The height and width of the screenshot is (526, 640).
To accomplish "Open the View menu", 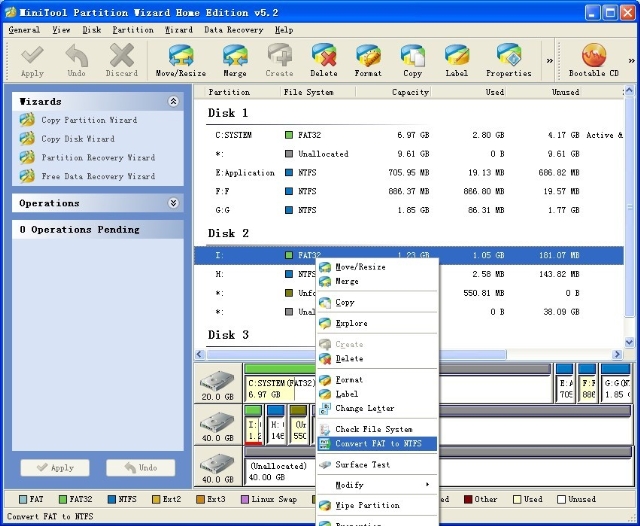I will pos(61,30).
